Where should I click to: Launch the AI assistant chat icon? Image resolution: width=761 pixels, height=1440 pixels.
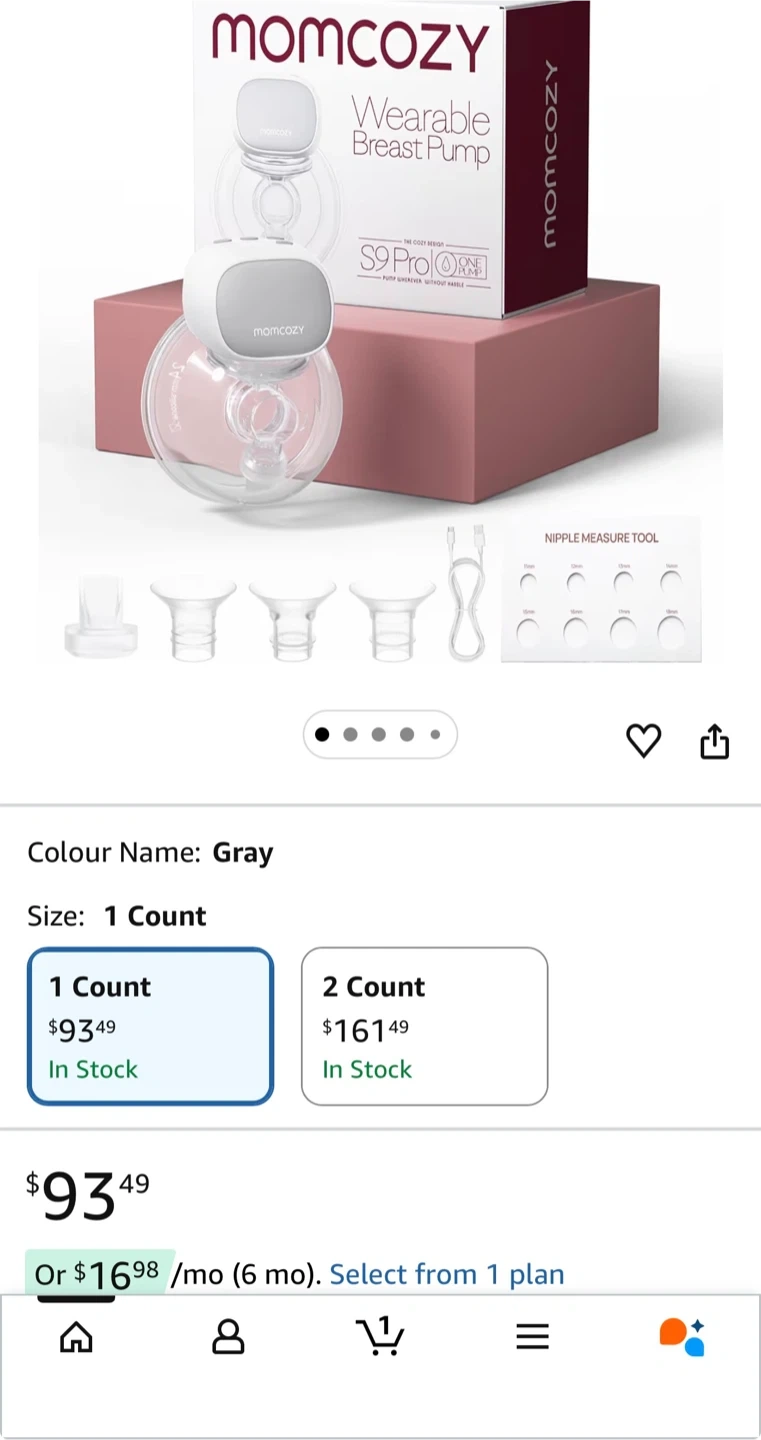click(682, 1337)
